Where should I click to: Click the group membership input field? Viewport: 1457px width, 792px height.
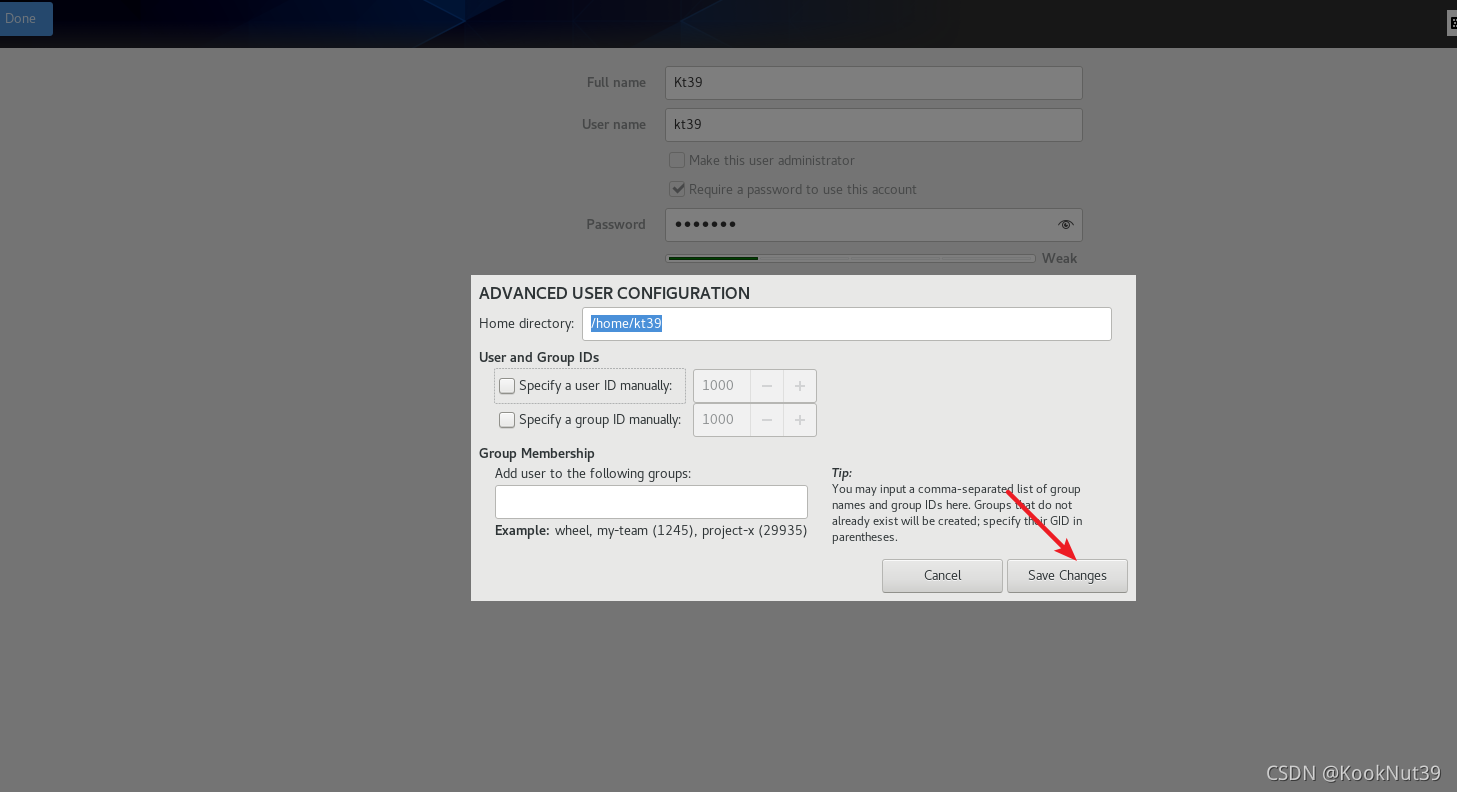[651, 502]
